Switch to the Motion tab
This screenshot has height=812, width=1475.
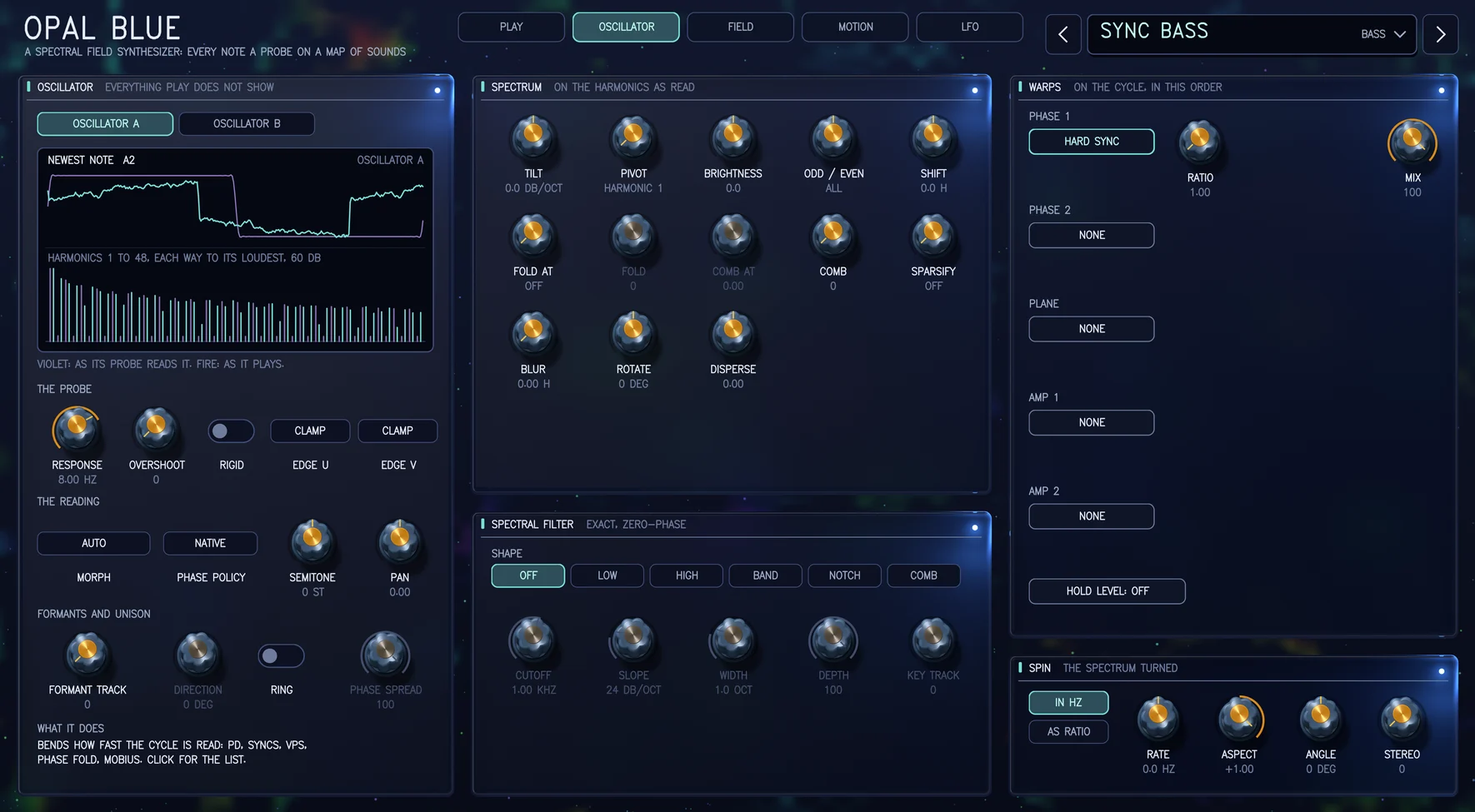click(x=856, y=27)
